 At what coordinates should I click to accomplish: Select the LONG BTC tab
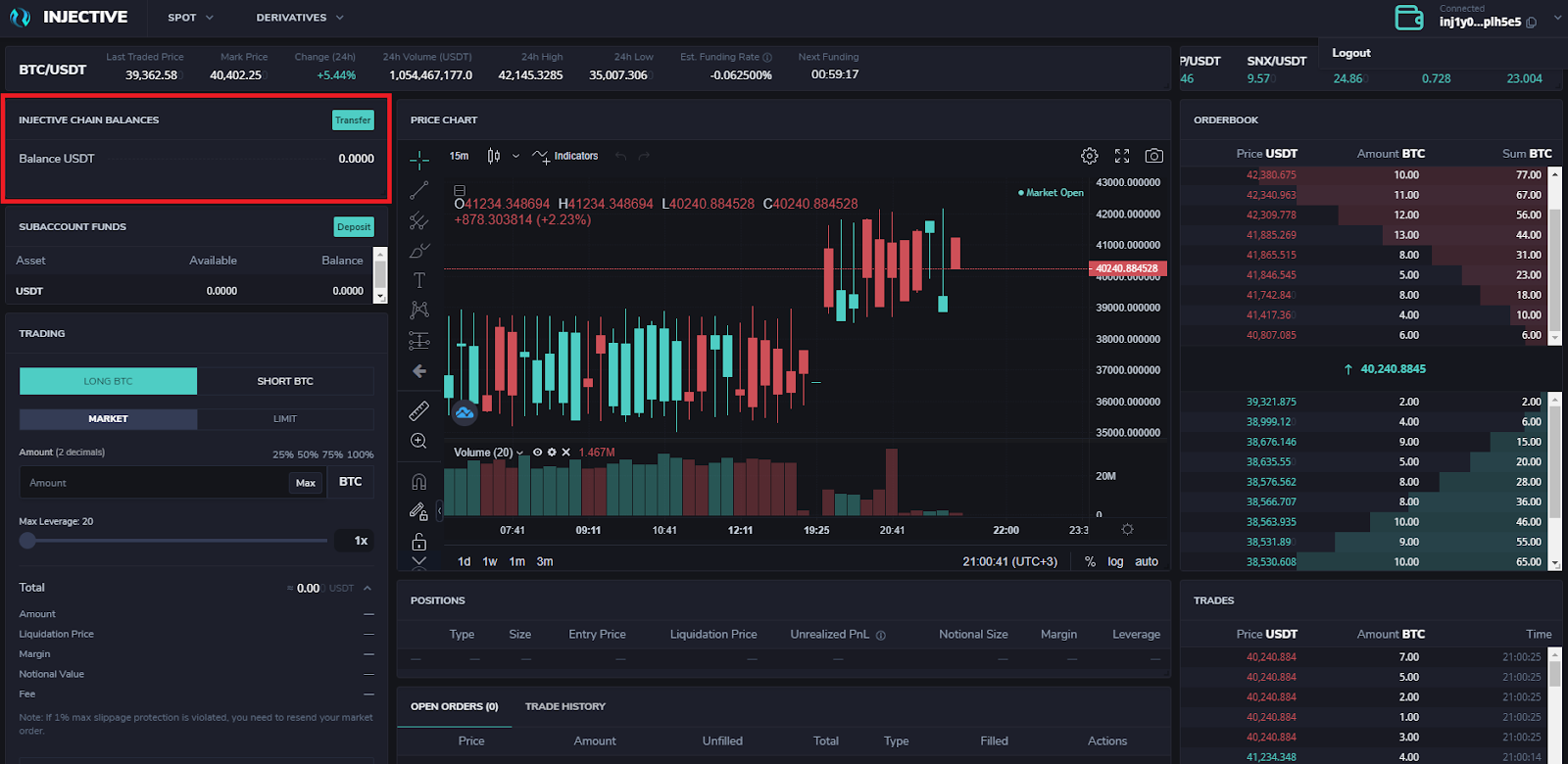pos(108,381)
